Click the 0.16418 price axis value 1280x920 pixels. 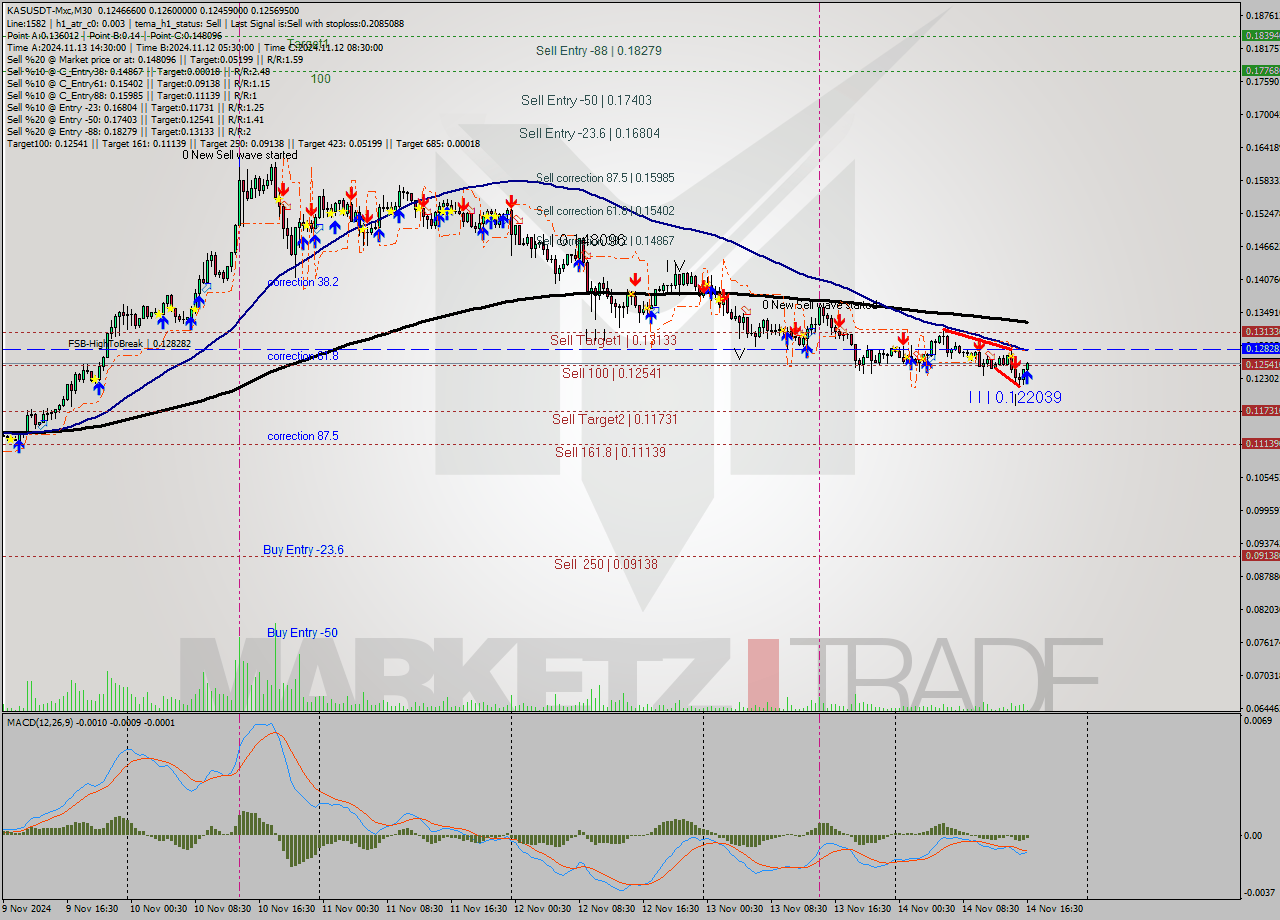point(1262,148)
